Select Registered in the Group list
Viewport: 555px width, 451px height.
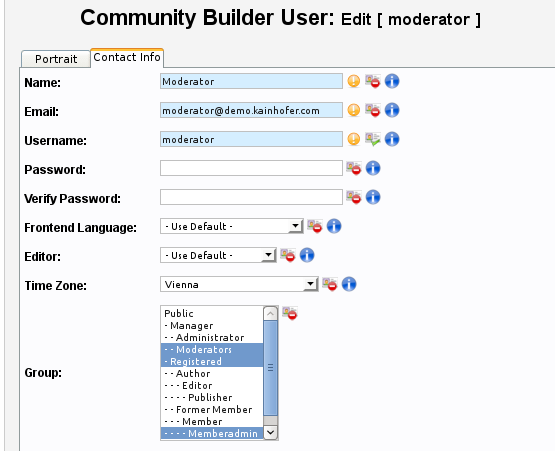212,361
